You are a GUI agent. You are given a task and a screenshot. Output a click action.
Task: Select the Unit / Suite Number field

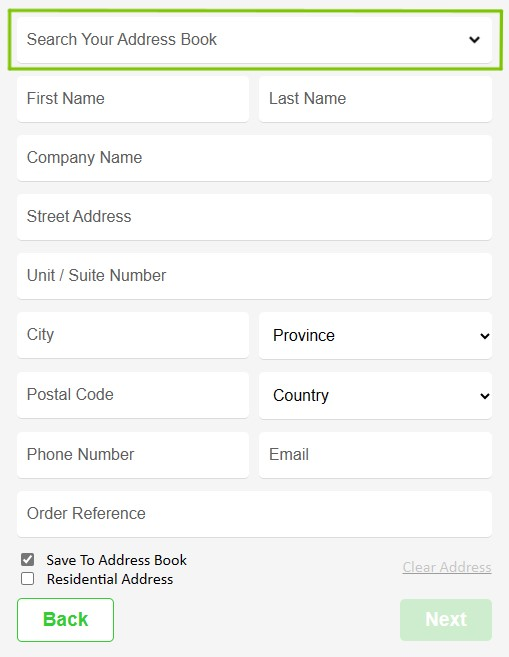[x=254, y=276]
